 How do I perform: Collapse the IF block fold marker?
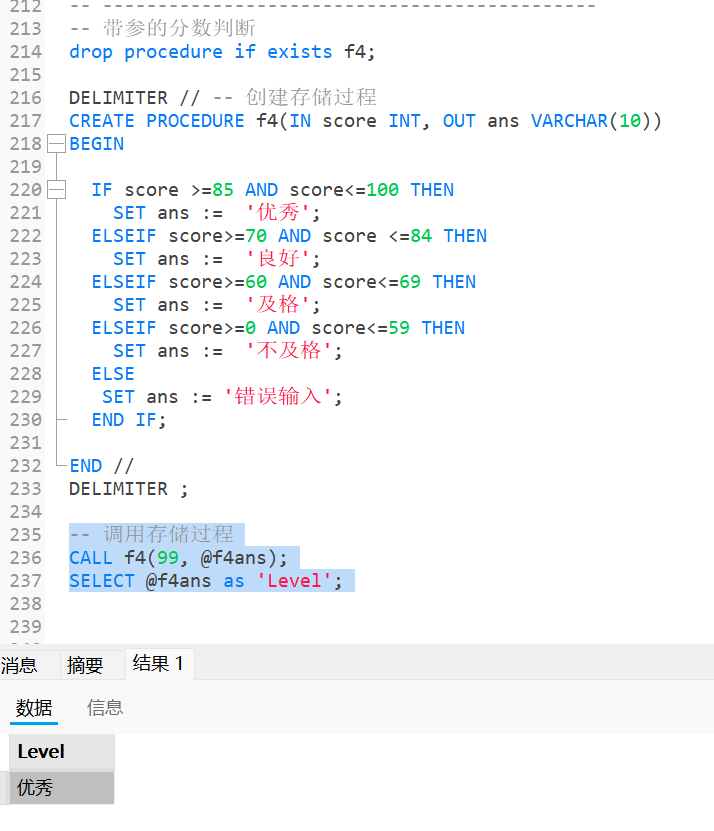[56, 190]
